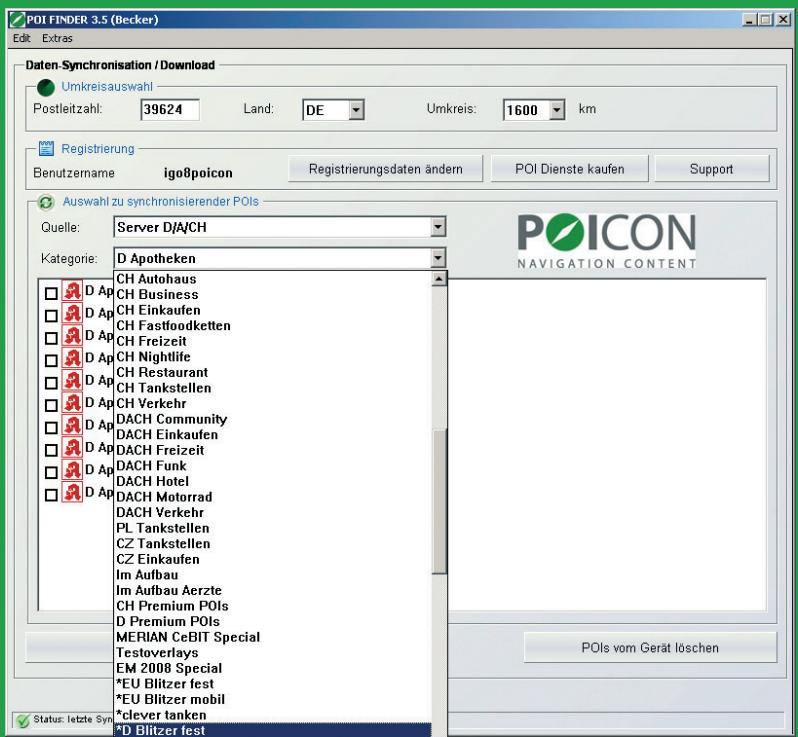The width and height of the screenshot is (798, 737).
Task: Select CH Premium POIs in the list
Action: click(x=273, y=606)
